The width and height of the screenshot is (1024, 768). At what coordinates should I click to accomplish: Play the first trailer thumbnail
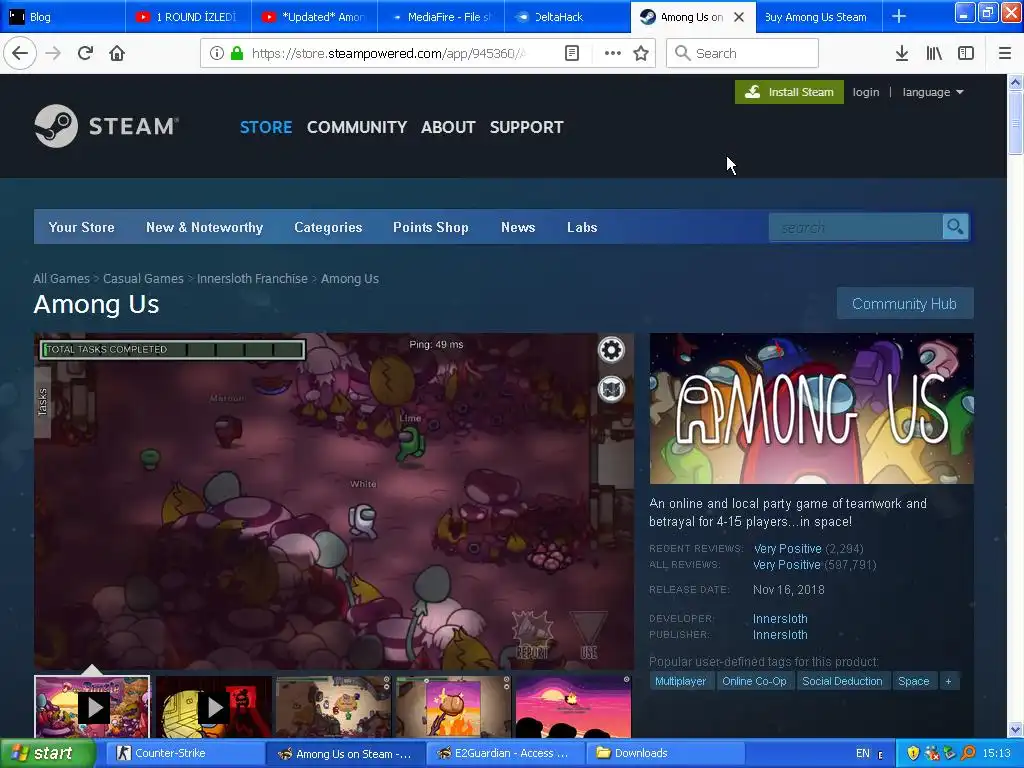(92, 707)
